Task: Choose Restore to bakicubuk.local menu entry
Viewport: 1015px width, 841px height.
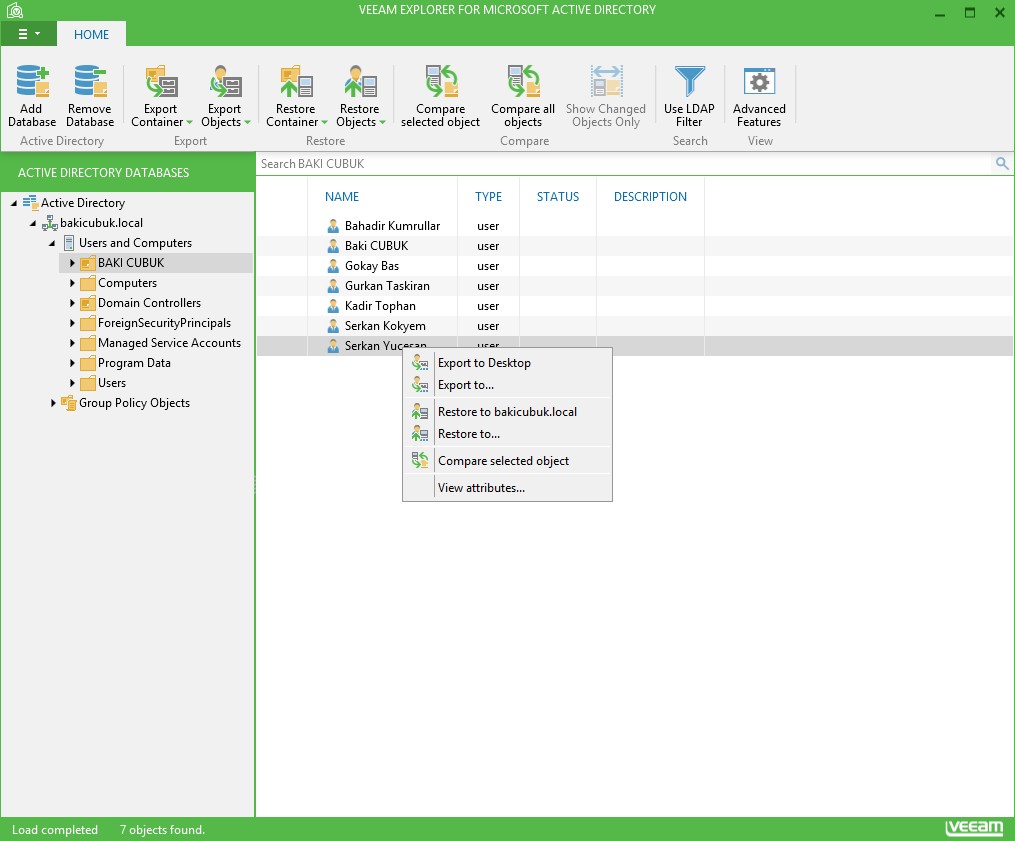Action: coord(508,412)
